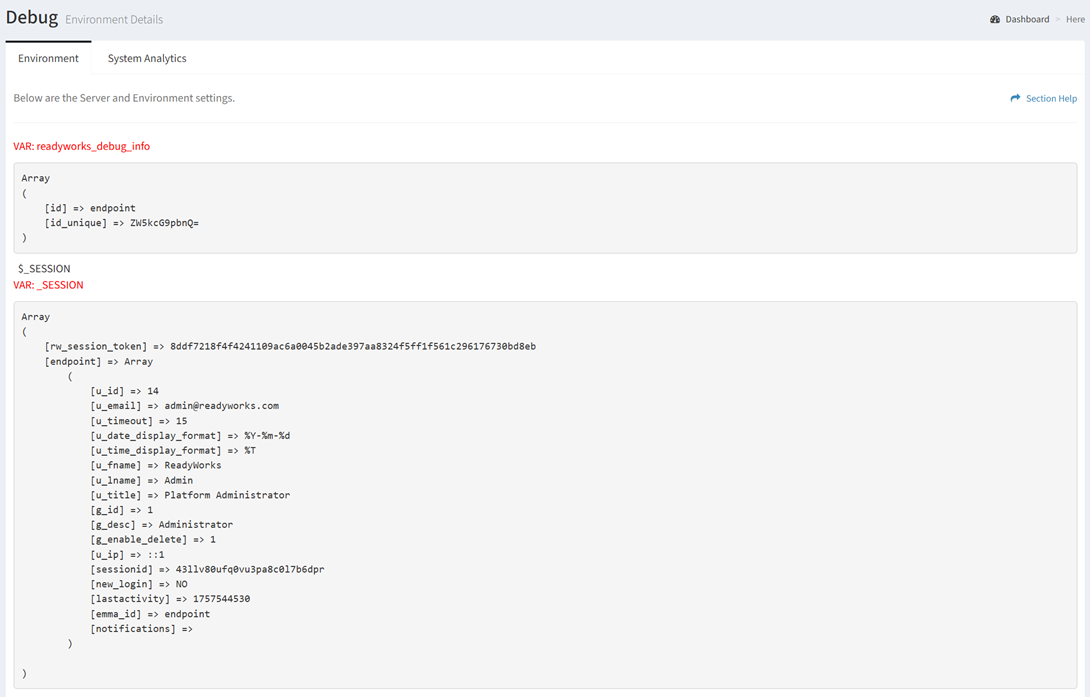
Task: Click 'VAR: readyworks_debug_info' red label
Action: 81,146
